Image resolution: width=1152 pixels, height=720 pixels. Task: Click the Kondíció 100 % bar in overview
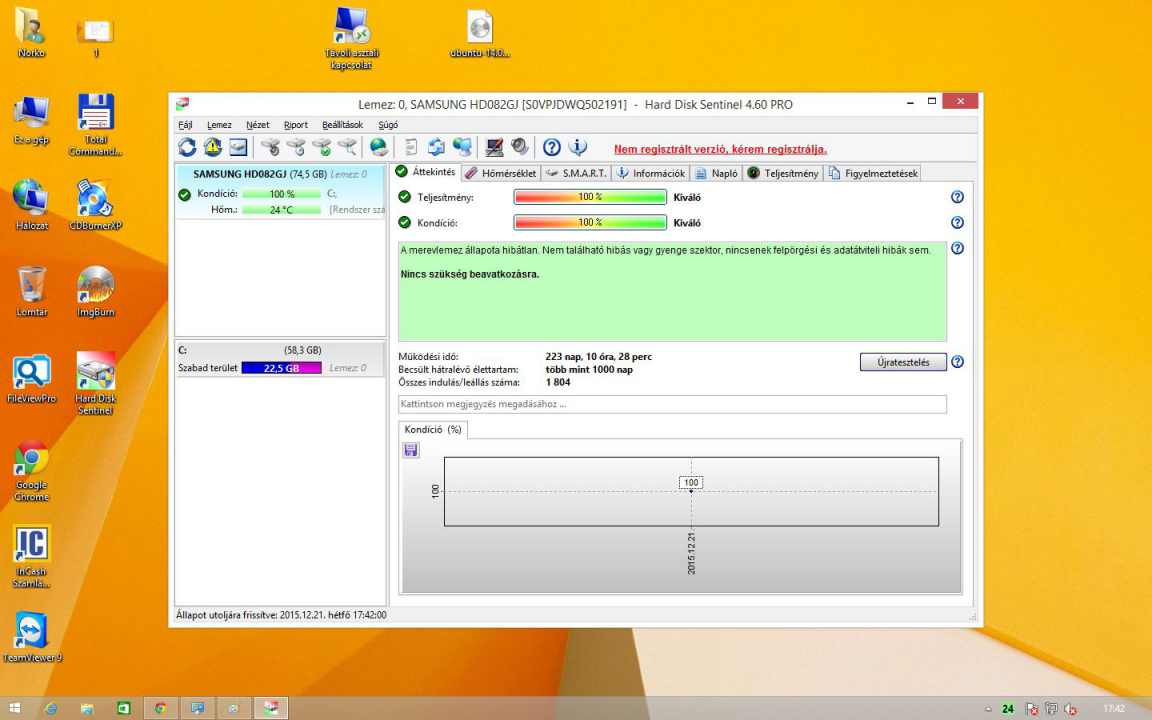pos(590,223)
